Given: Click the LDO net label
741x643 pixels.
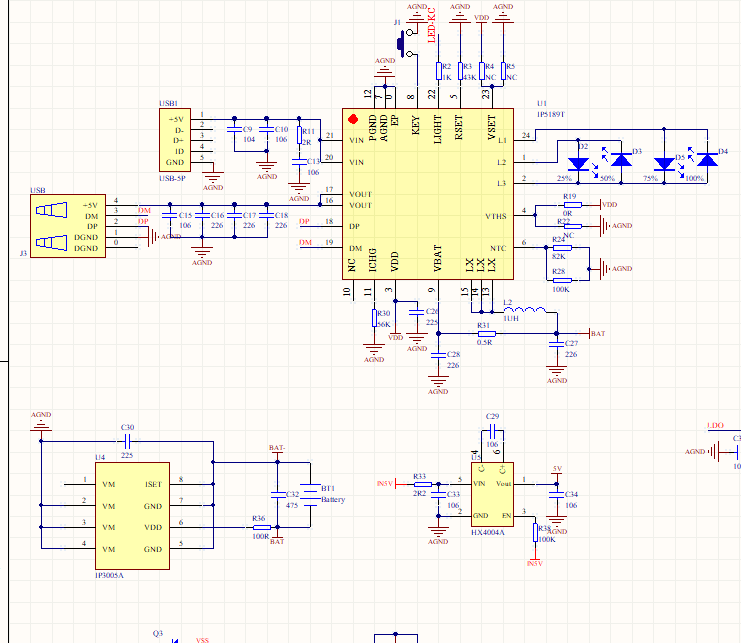Looking at the screenshot, I should (715, 425).
